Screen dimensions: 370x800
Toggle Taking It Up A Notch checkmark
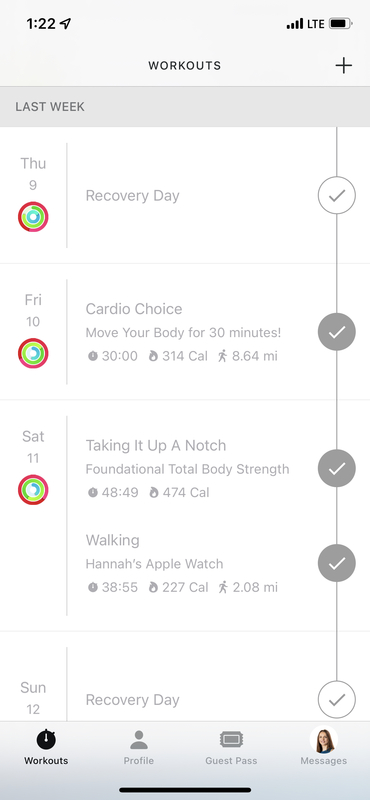tap(337, 468)
